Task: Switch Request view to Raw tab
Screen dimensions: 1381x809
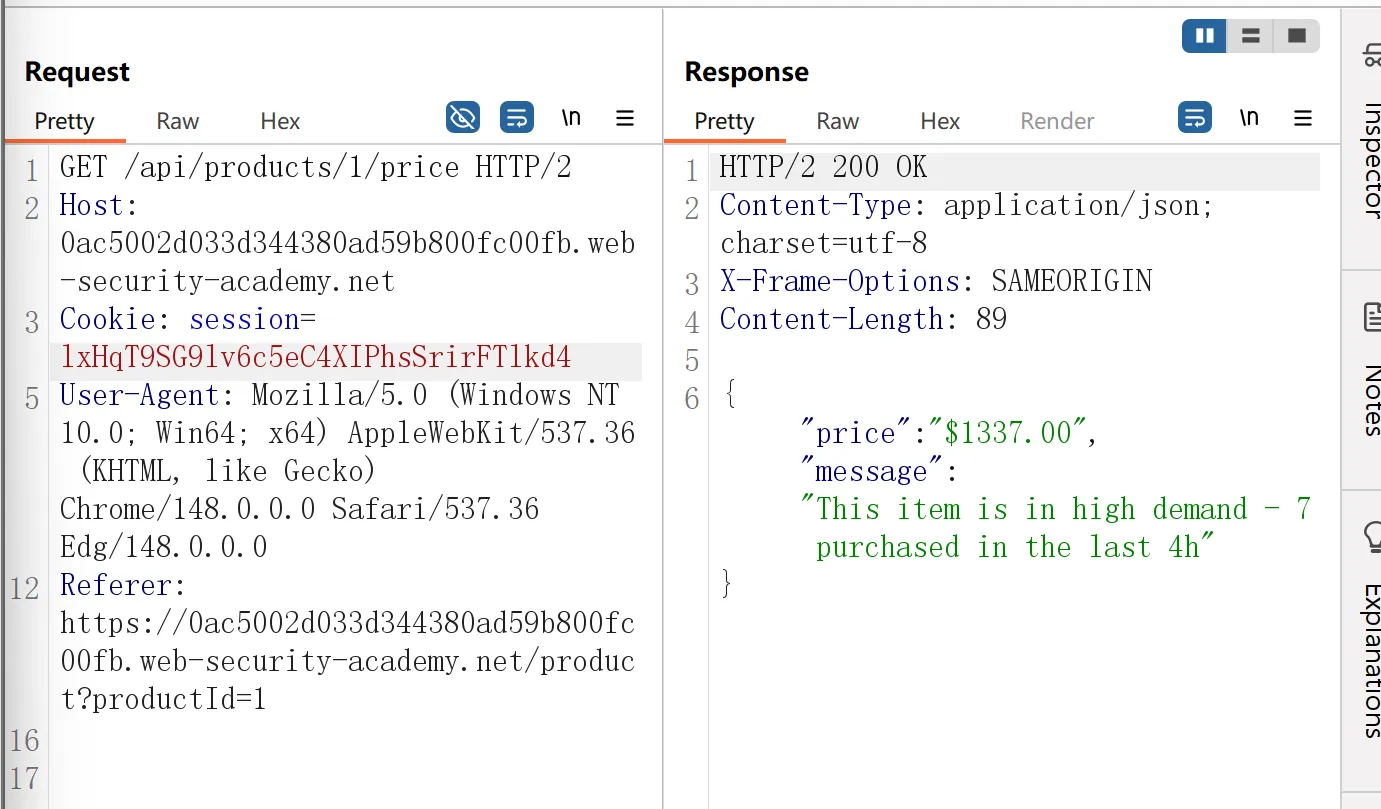Action: pos(177,122)
